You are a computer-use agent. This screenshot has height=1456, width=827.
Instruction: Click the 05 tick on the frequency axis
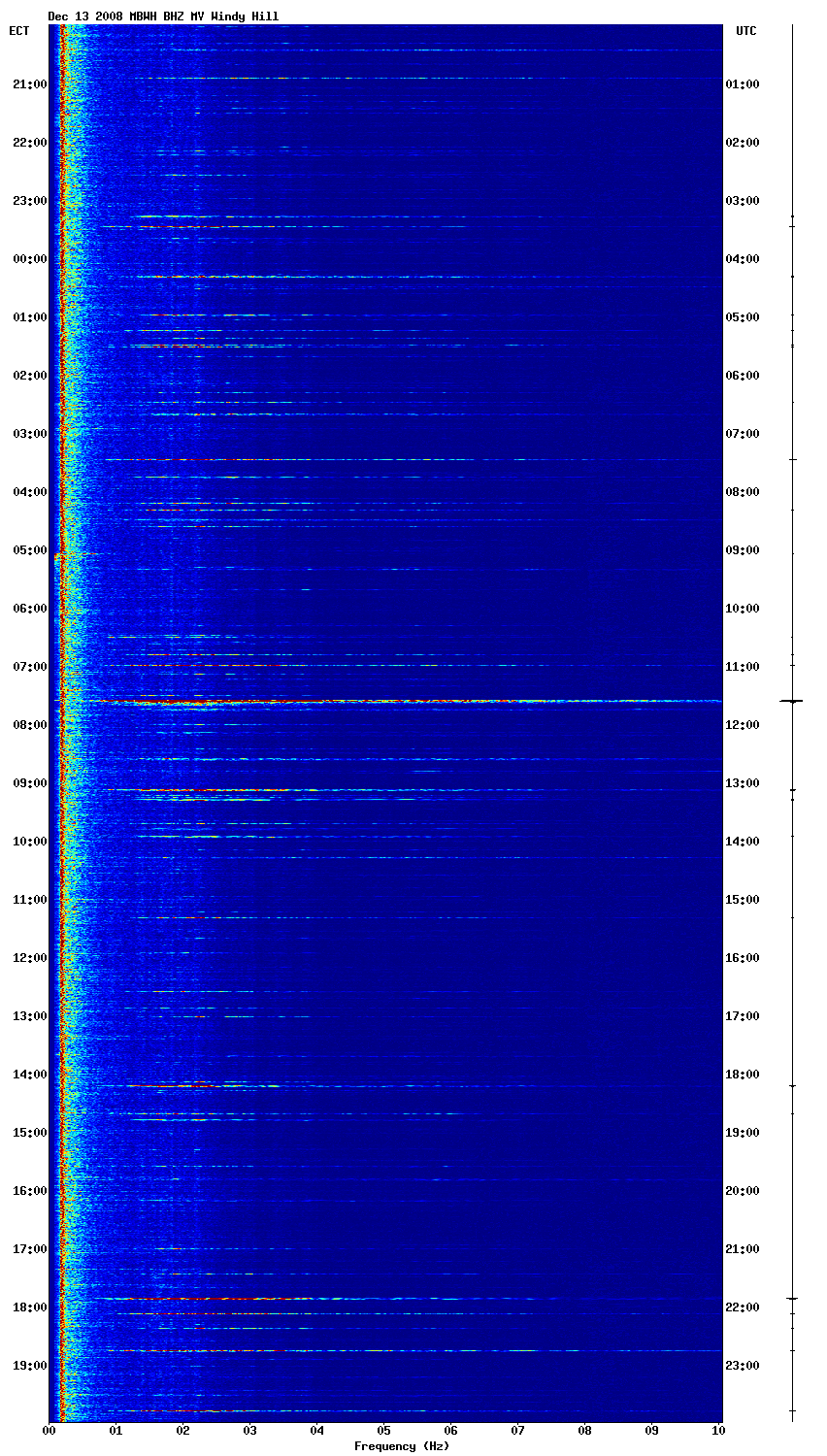point(384,1431)
